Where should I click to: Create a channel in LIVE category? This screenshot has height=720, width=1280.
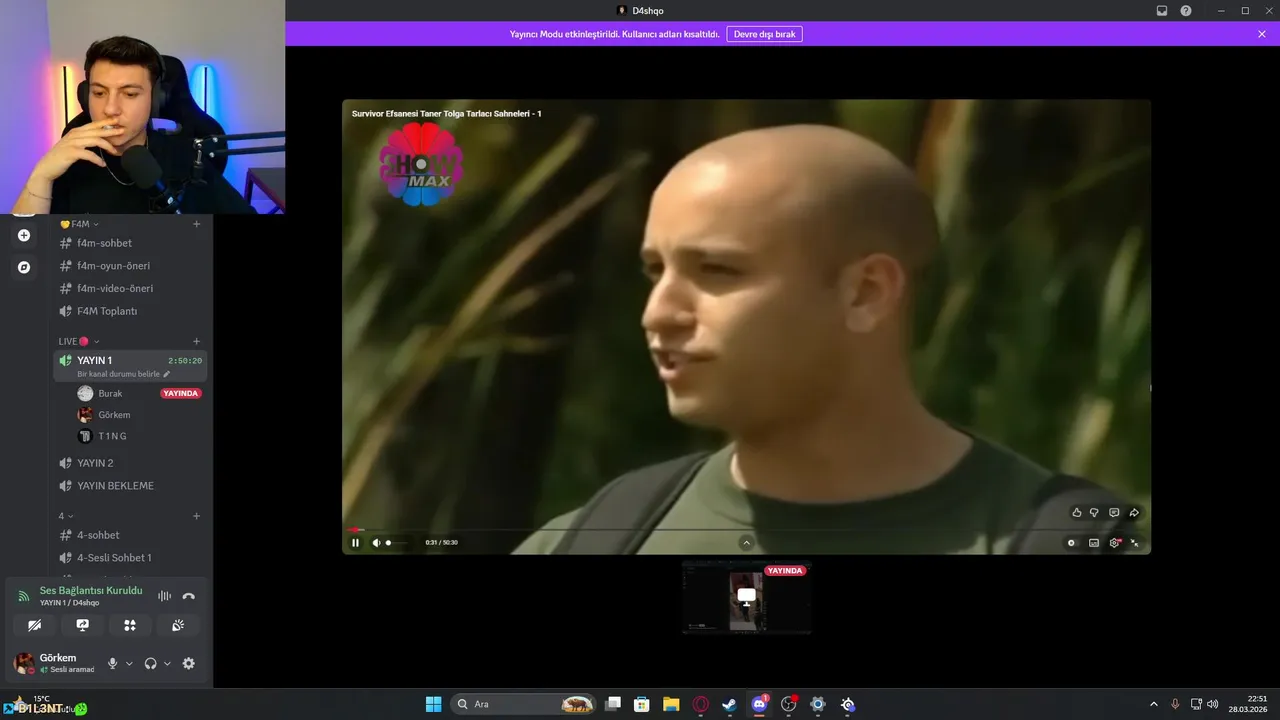[196, 342]
